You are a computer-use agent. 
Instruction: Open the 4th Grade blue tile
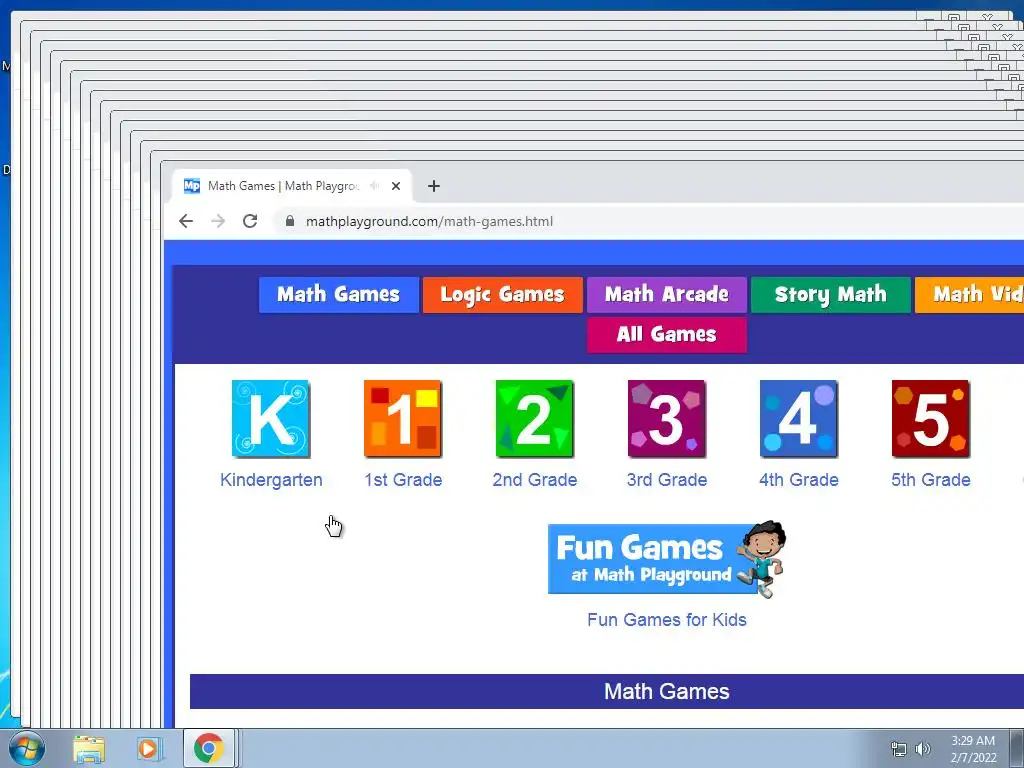coord(798,419)
